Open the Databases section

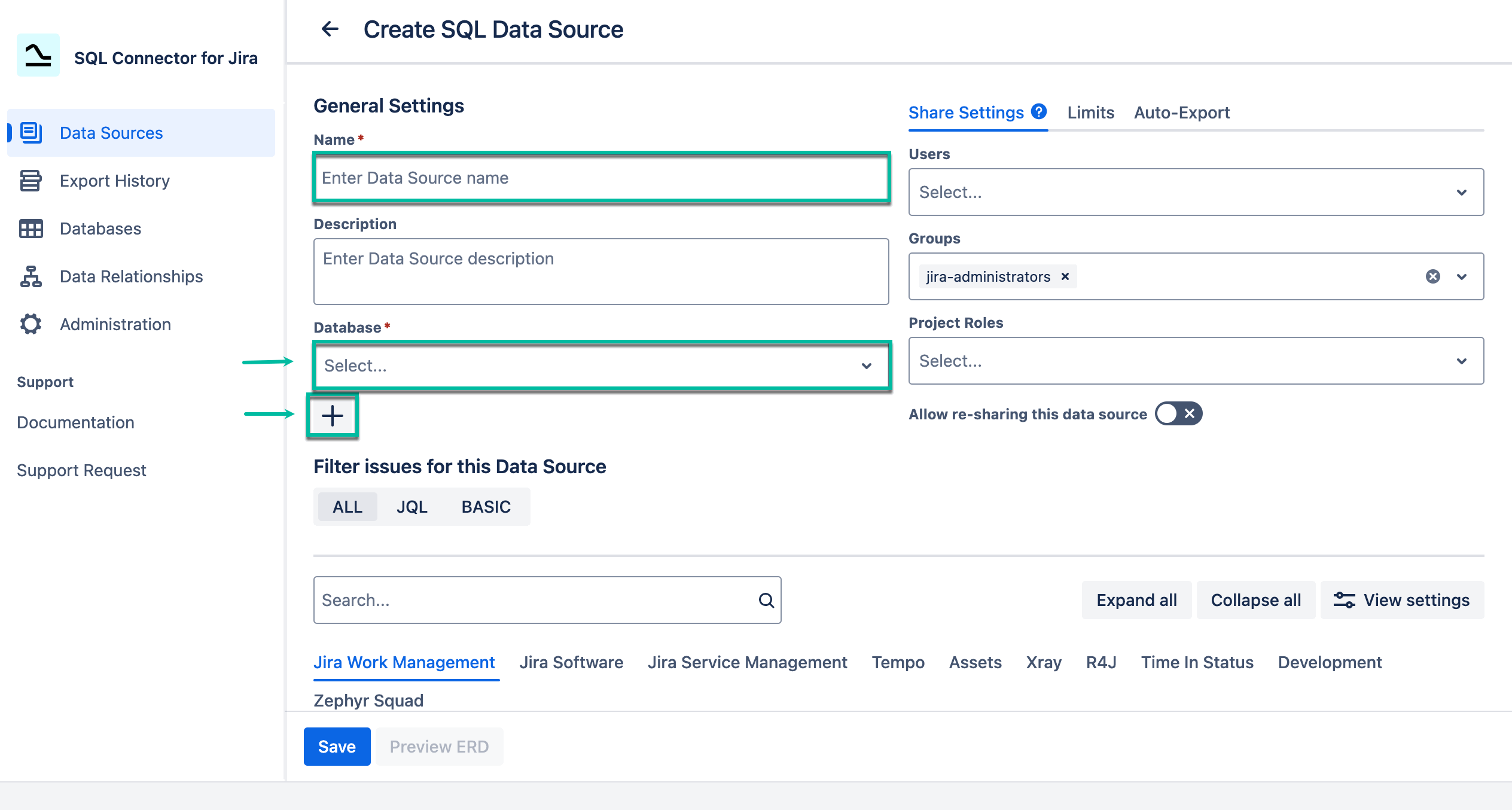[100, 229]
